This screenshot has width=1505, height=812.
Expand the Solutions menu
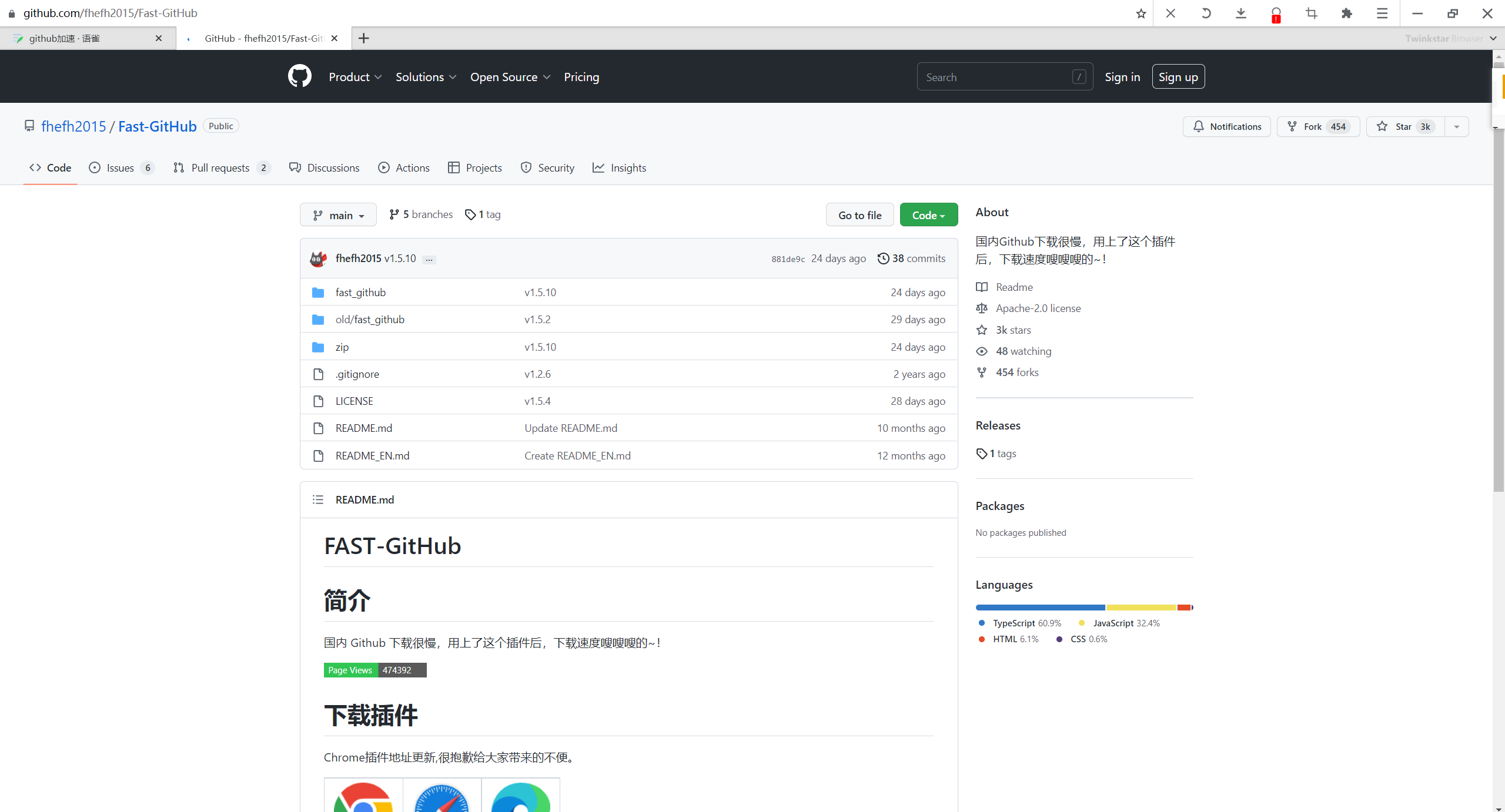pos(426,77)
